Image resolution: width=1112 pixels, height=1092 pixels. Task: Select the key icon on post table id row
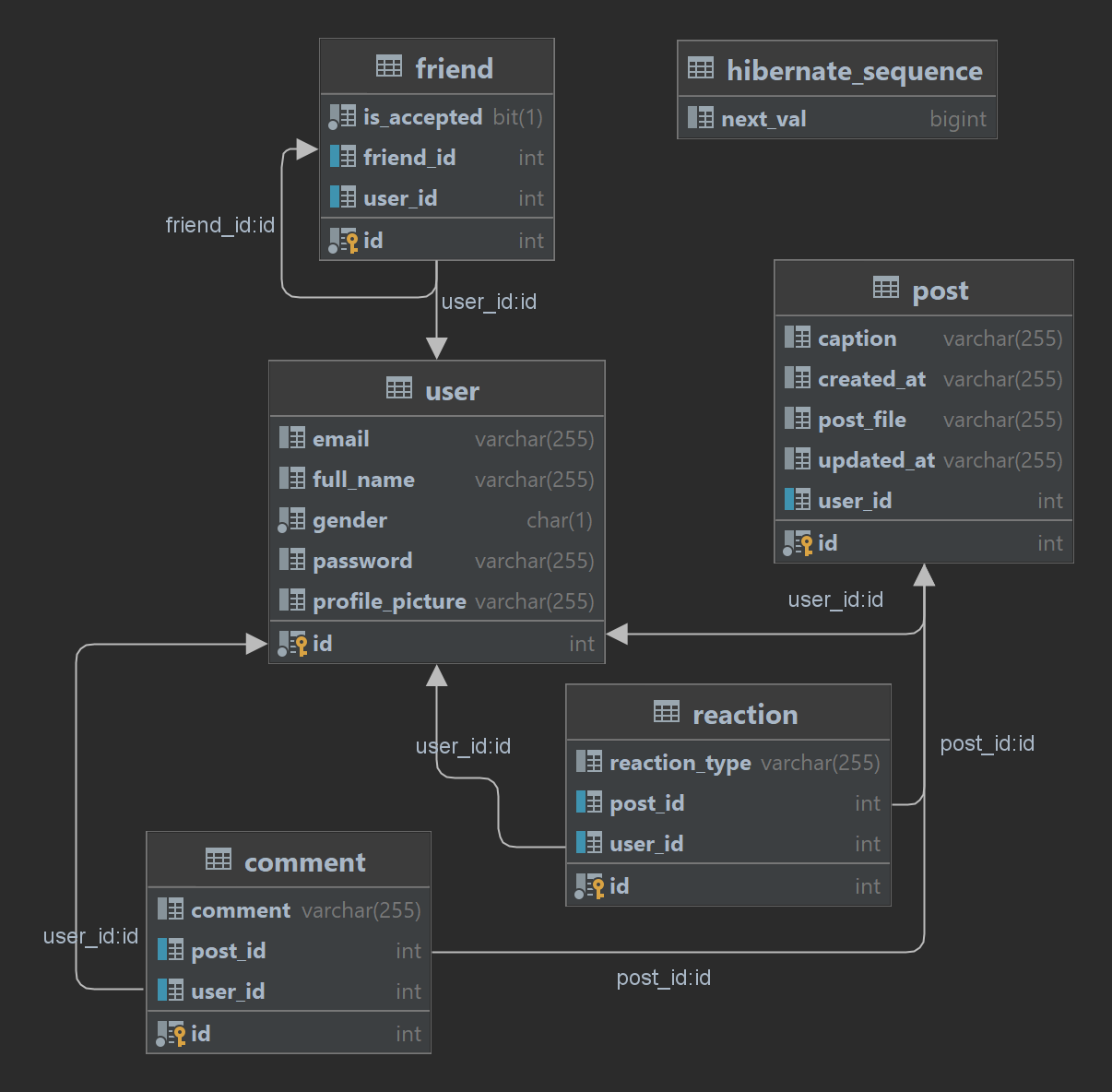click(801, 543)
